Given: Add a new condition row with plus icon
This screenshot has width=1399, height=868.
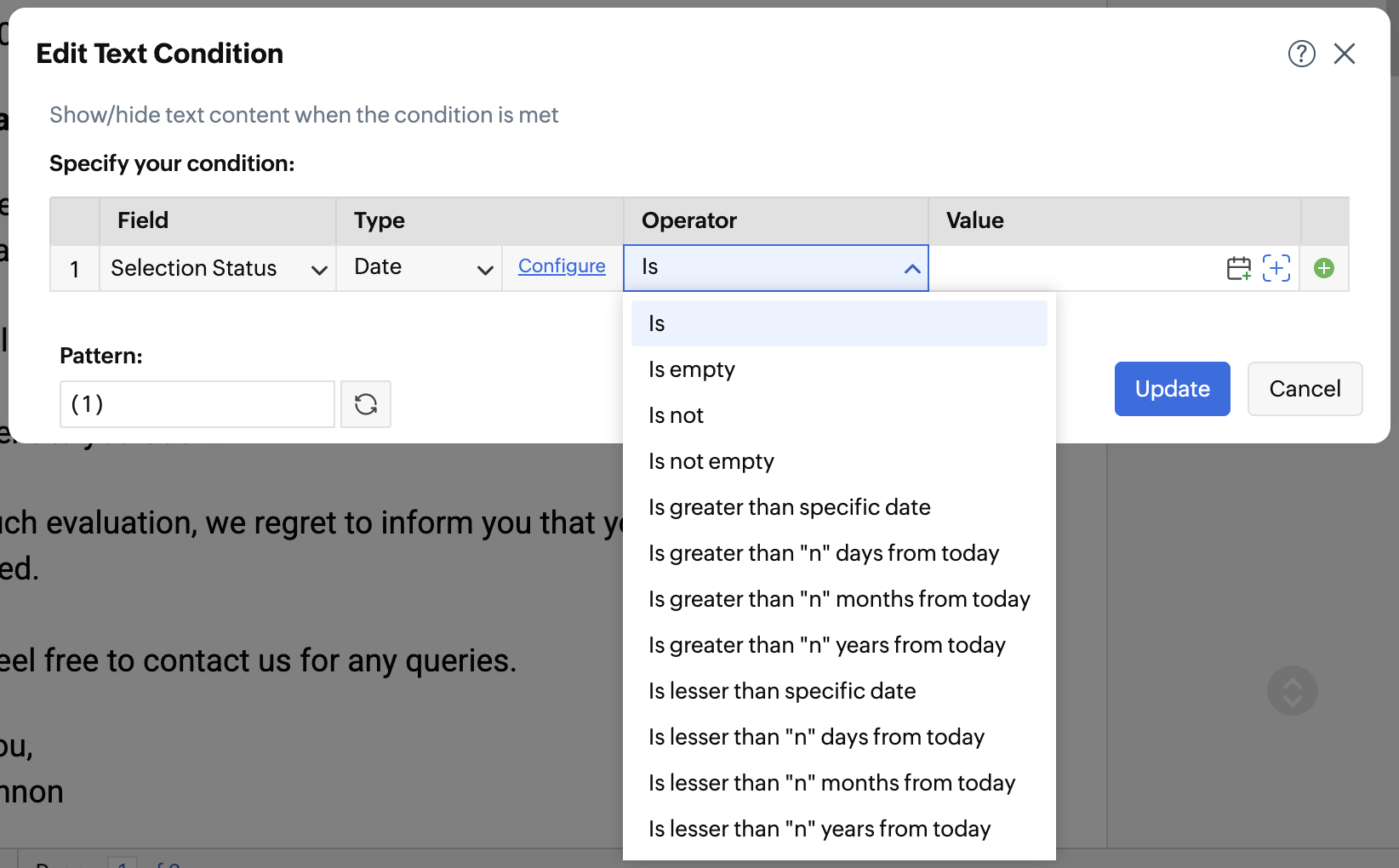Looking at the screenshot, I should (x=1323, y=268).
